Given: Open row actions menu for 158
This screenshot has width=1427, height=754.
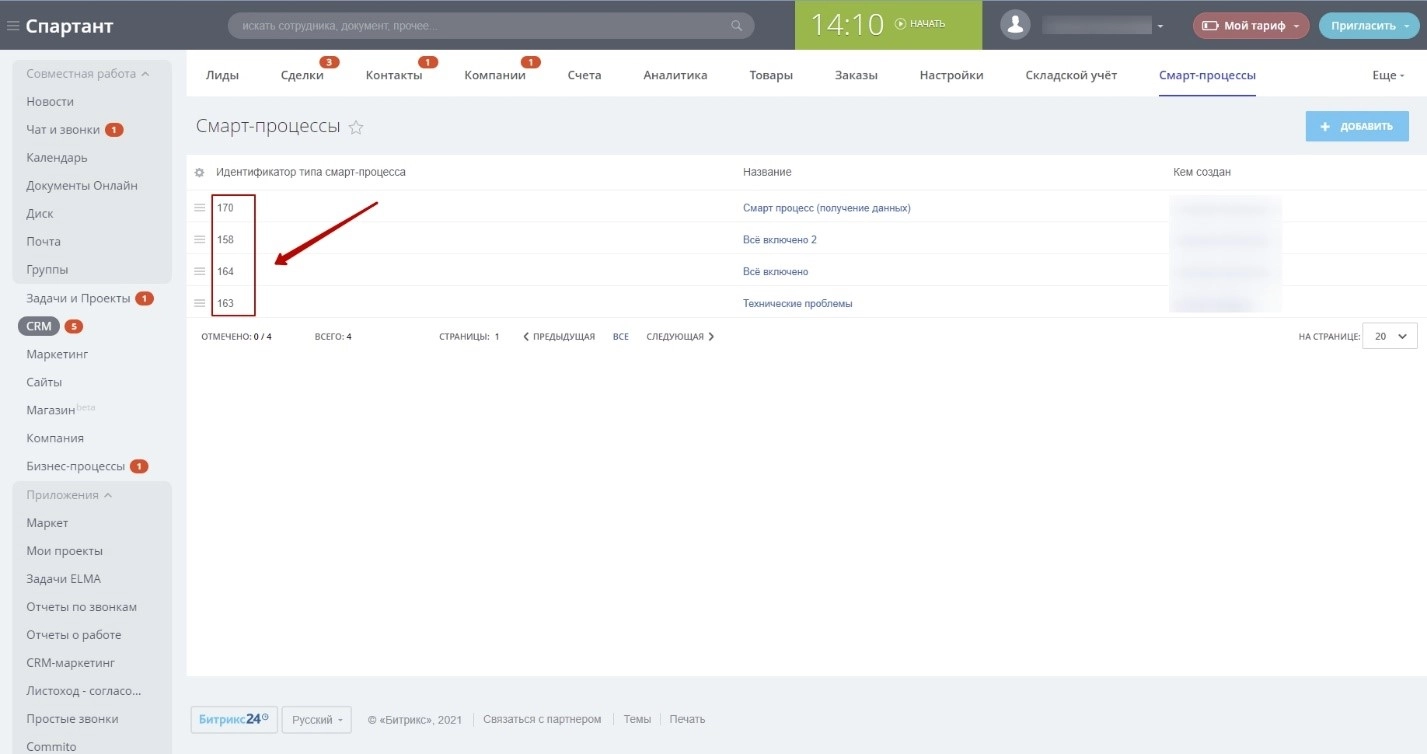Looking at the screenshot, I should point(200,240).
